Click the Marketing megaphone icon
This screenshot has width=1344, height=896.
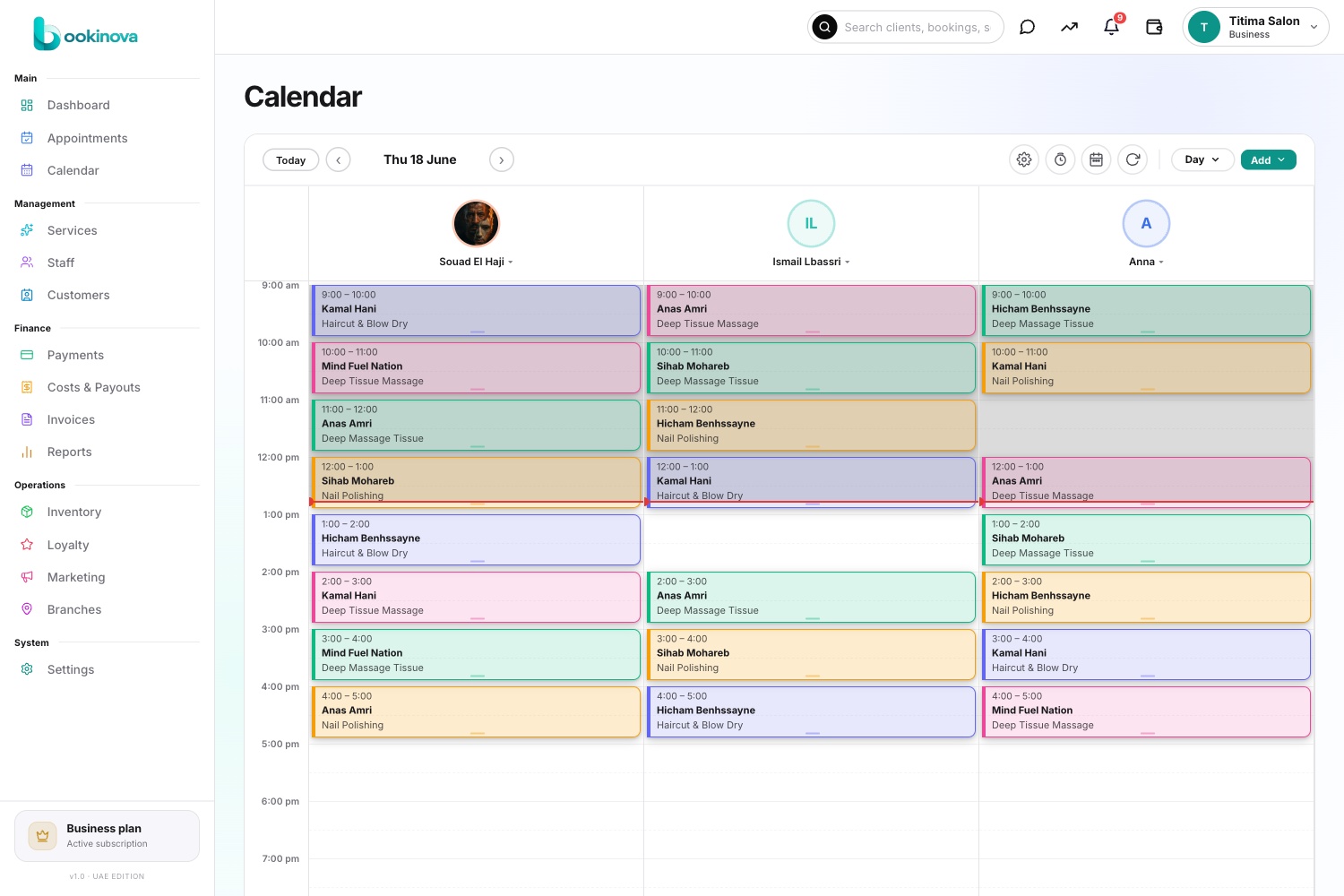point(27,577)
